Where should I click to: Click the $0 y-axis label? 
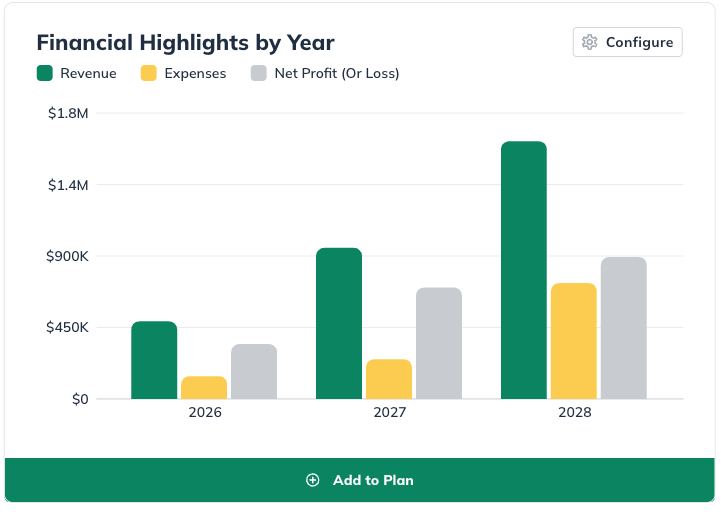(80, 399)
